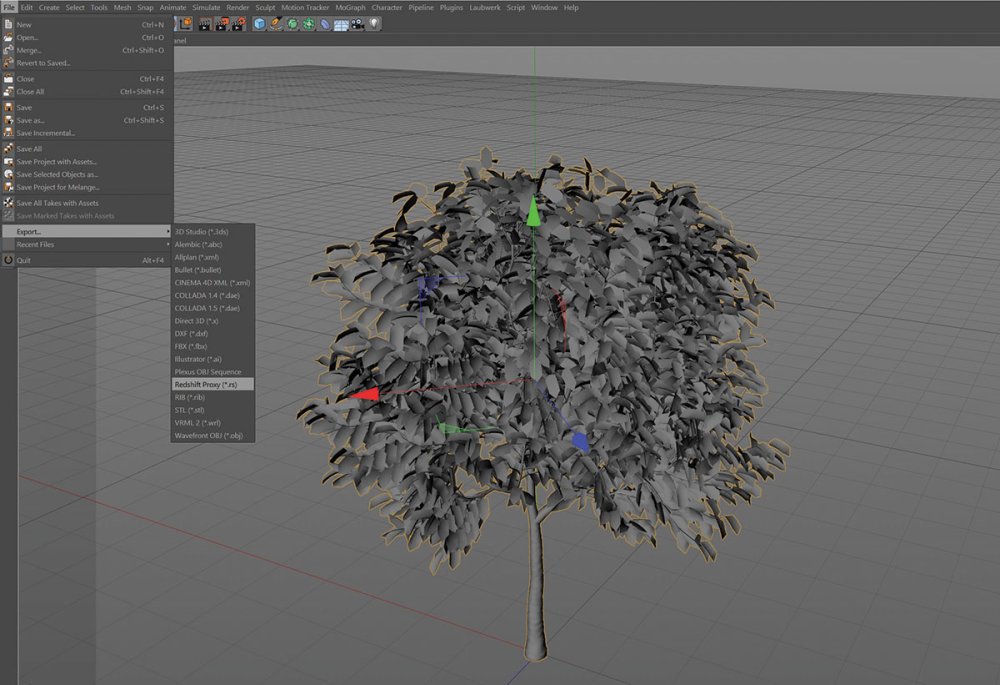The height and width of the screenshot is (685, 1000).
Task: Export as Redshift Proxy (*.rs)
Action: click(213, 385)
